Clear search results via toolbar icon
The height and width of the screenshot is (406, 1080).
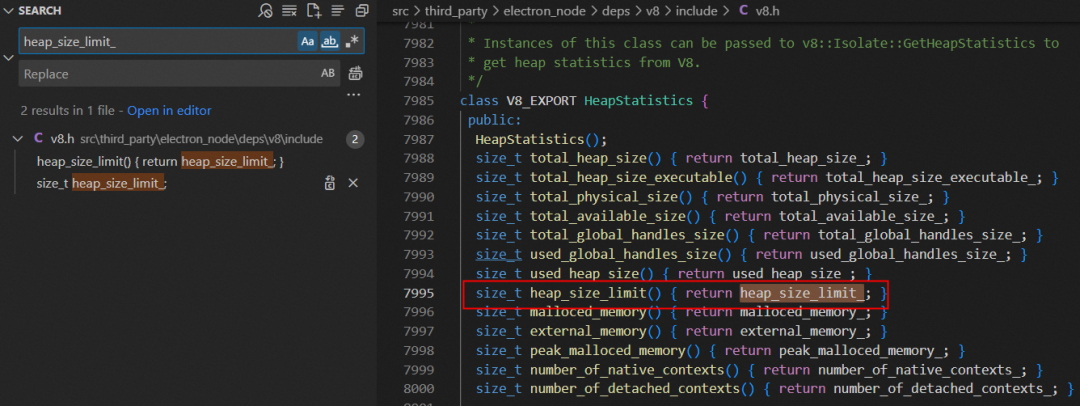click(289, 10)
